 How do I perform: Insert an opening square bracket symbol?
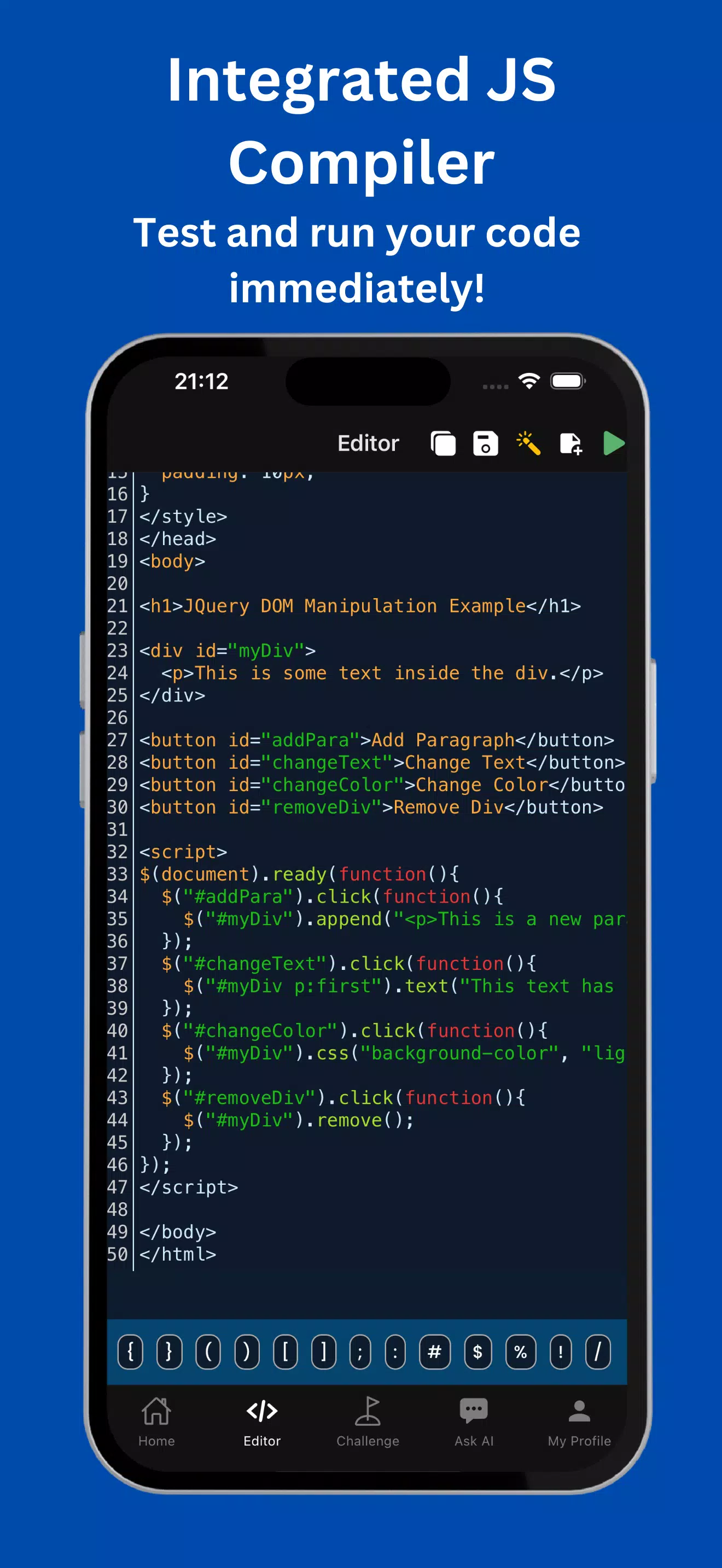click(286, 1352)
